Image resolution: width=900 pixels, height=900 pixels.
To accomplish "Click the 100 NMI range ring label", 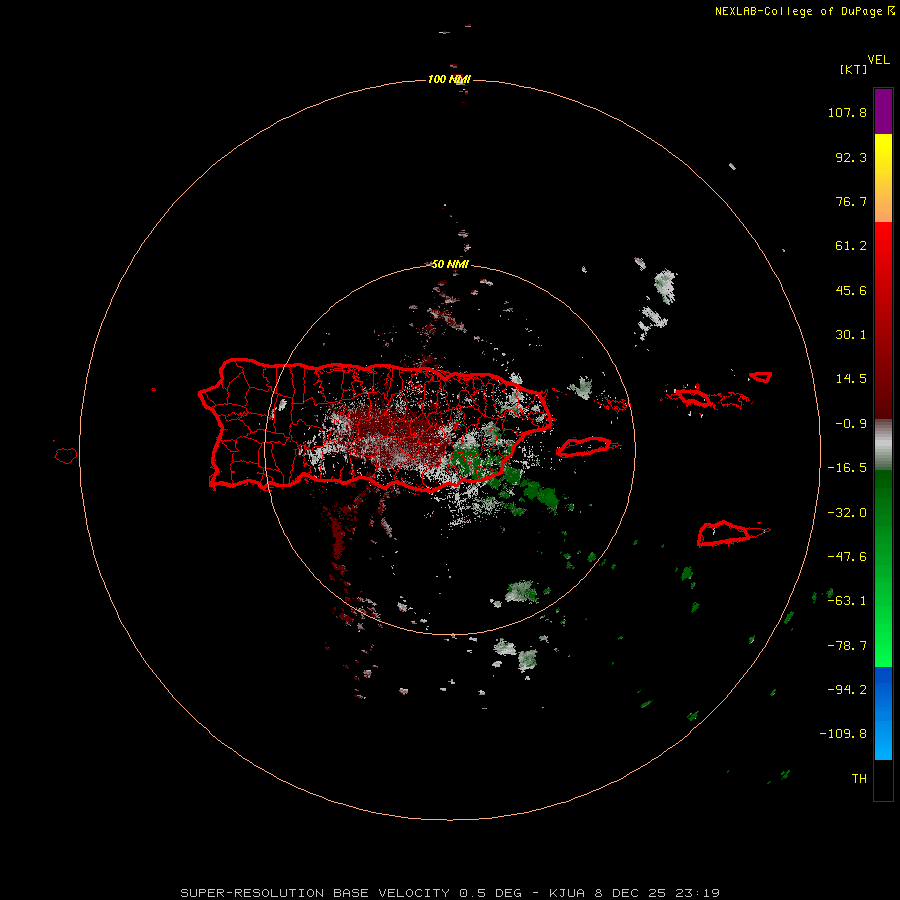I will tap(449, 79).
